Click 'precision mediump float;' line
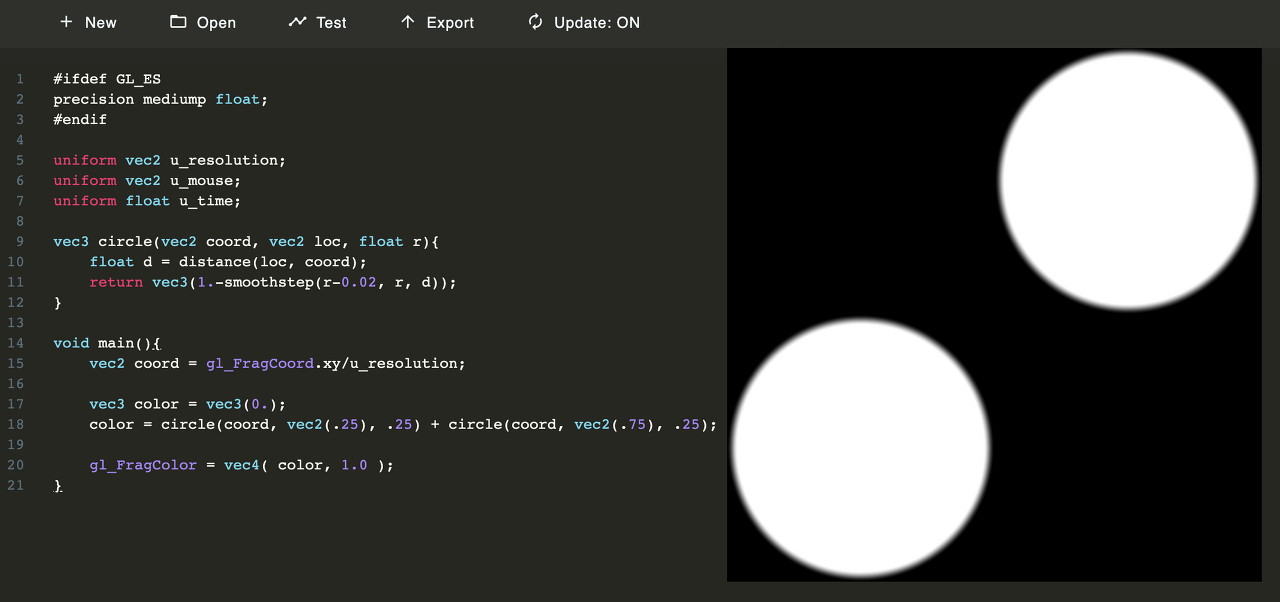 click(x=161, y=99)
